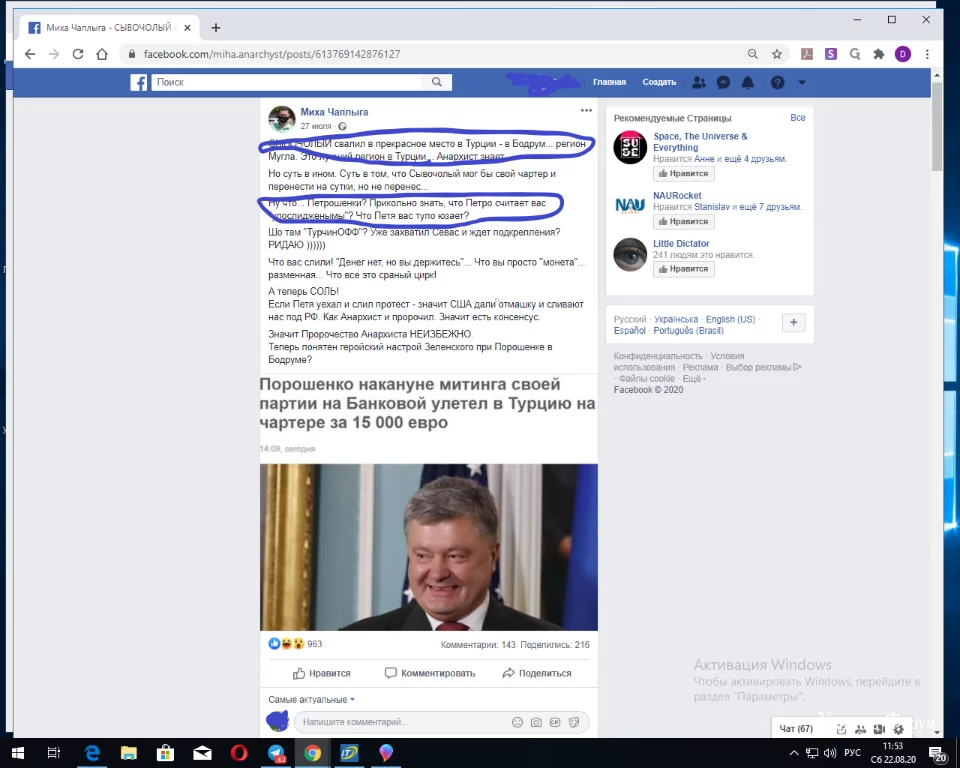
Task: Click Facebook search magnifier button
Action: click(437, 82)
